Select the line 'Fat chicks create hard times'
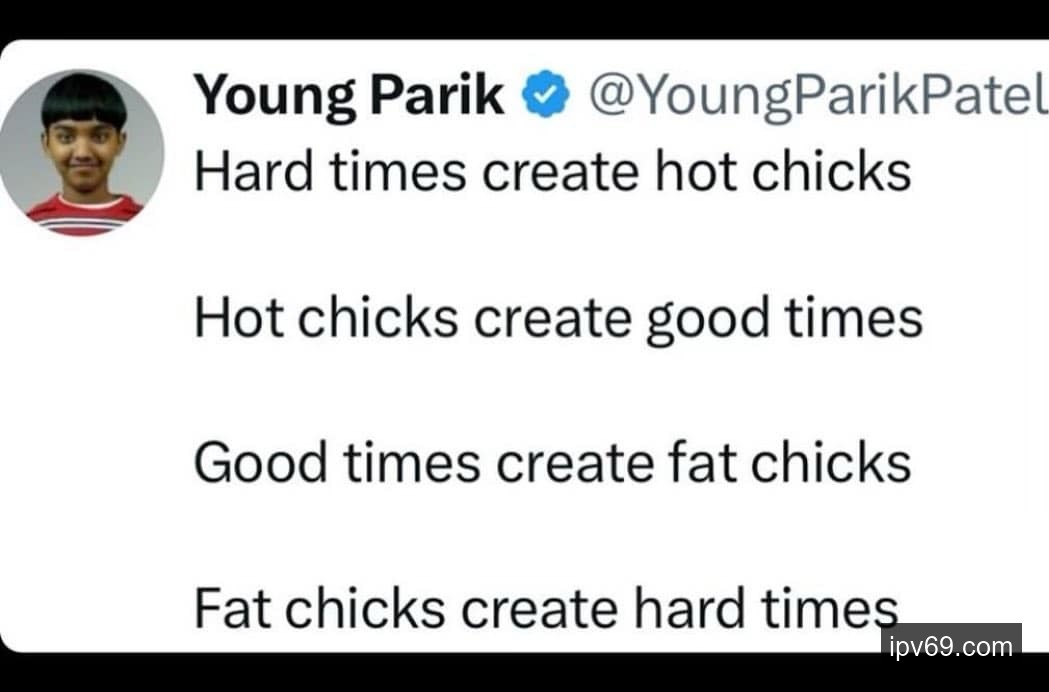This screenshot has width=1049, height=692. coord(546,609)
